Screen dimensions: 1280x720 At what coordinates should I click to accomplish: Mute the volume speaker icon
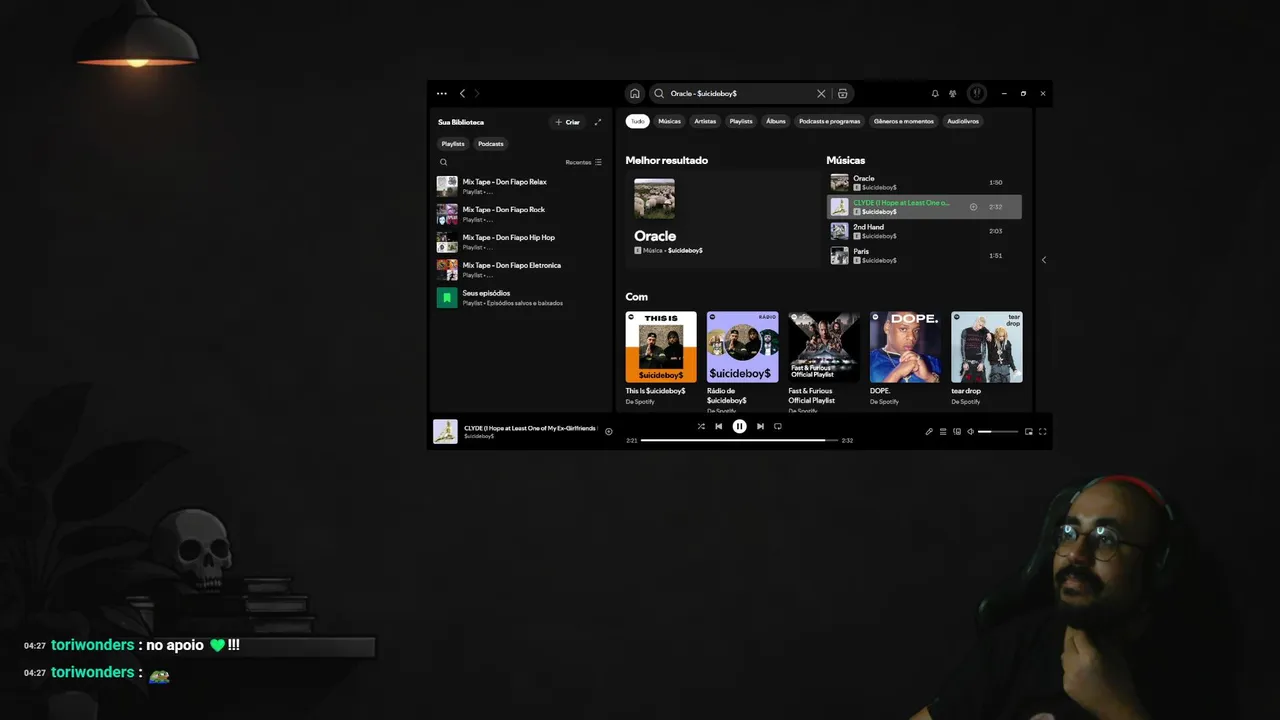(x=971, y=432)
